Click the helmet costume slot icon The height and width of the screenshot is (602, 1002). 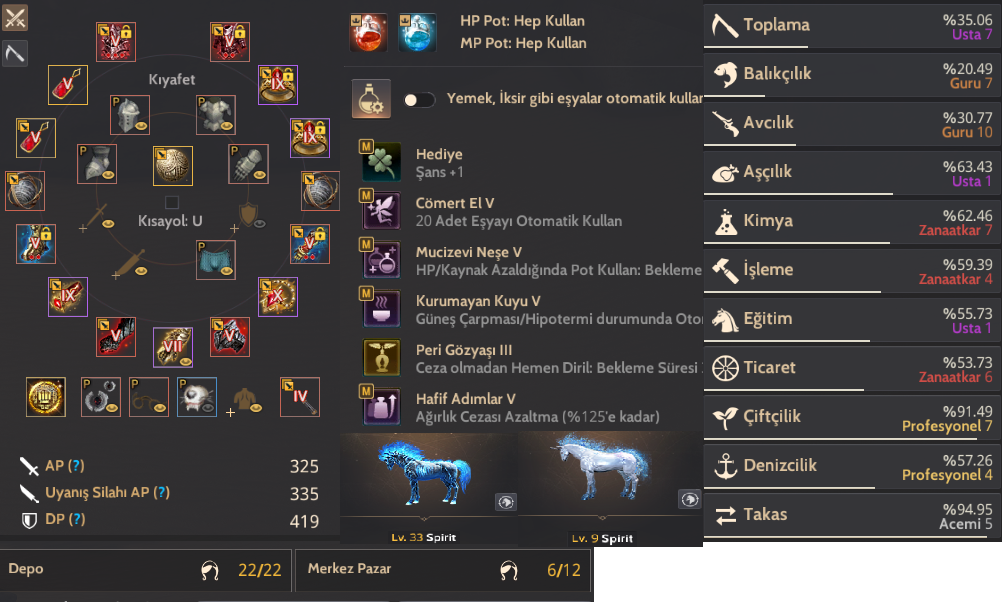[x=130, y=115]
